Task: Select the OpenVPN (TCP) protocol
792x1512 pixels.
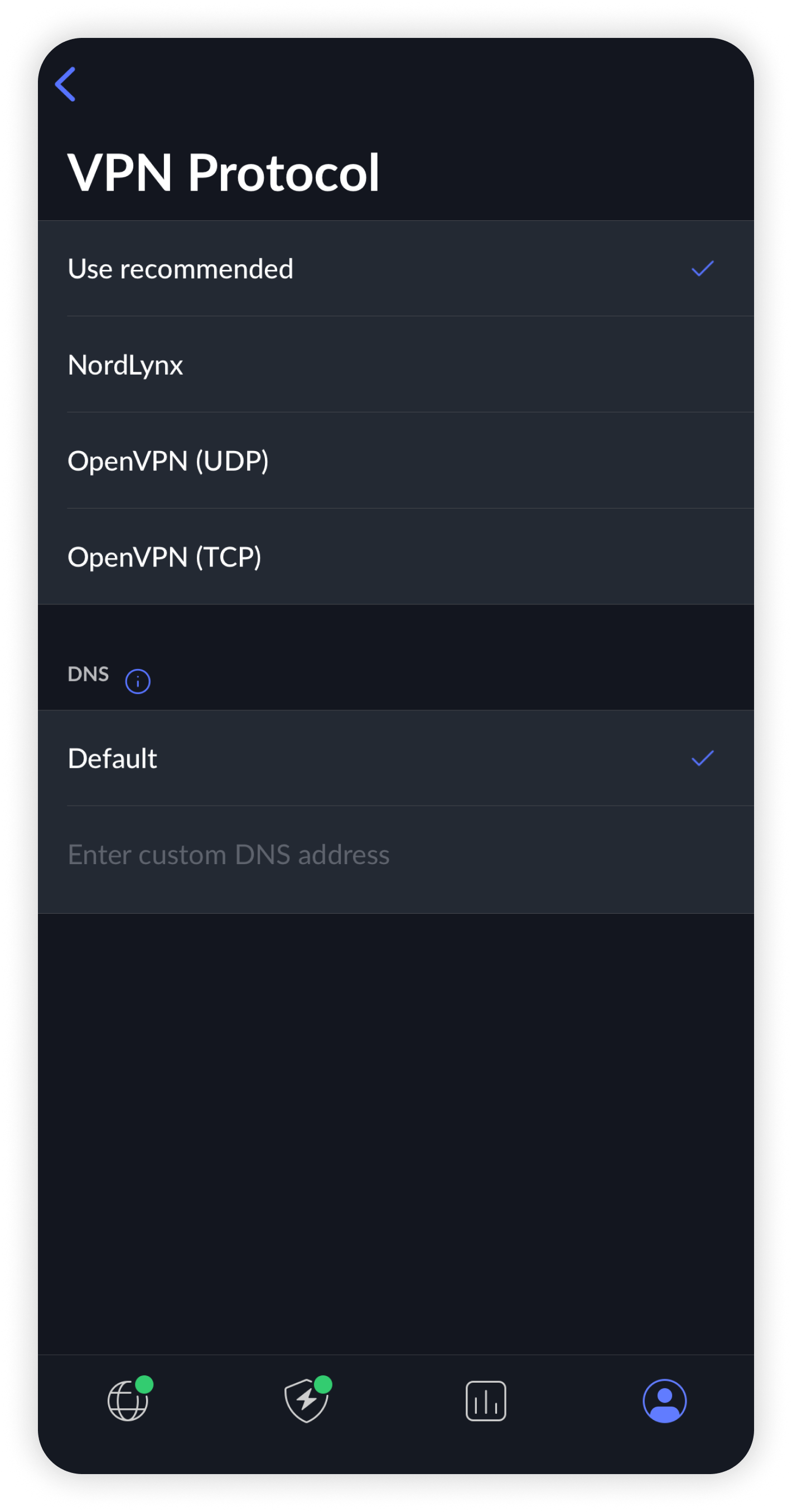Action: click(x=165, y=557)
